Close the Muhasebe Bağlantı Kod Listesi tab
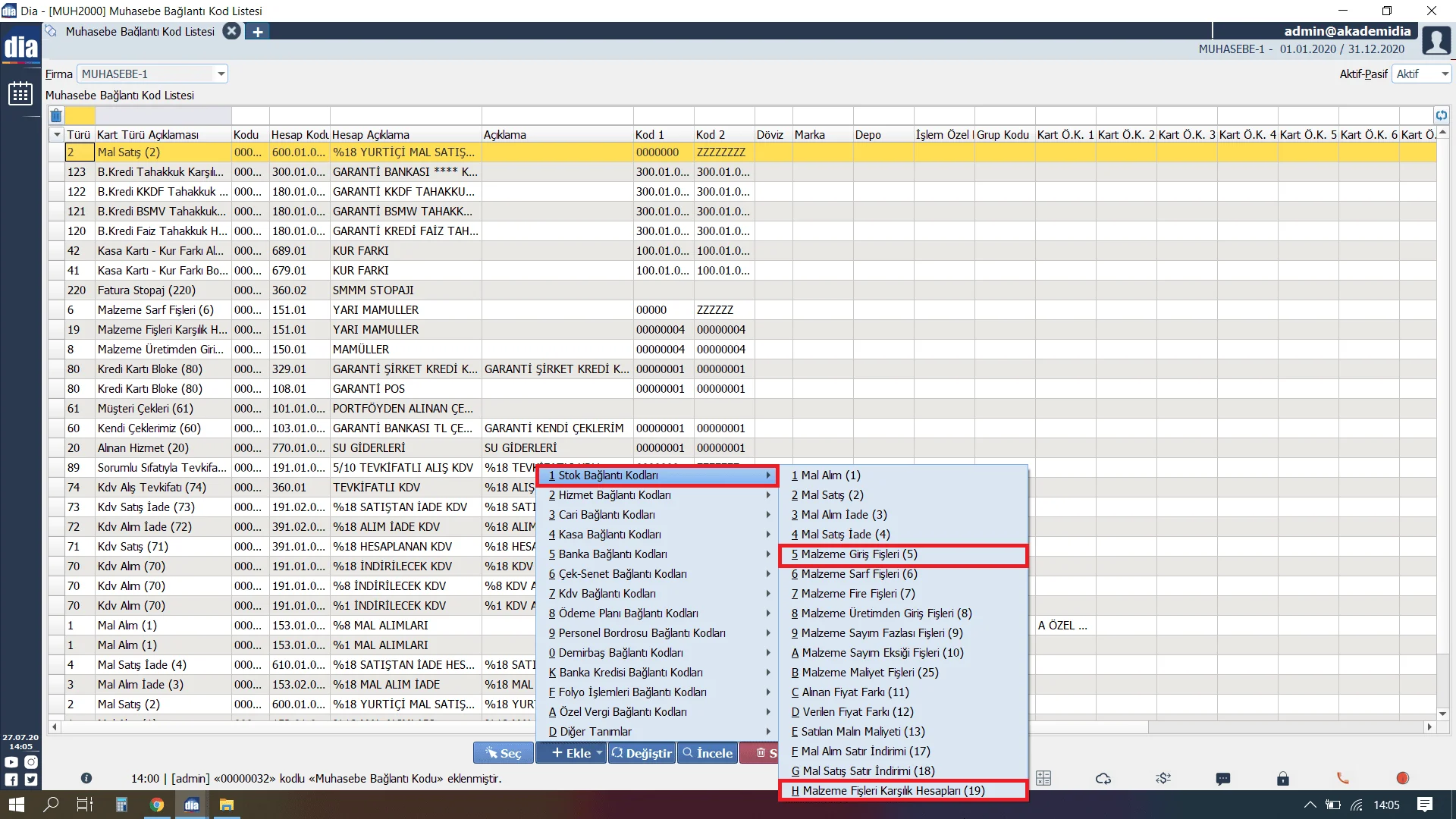Viewport: 1456px width, 819px height. pyautogui.click(x=232, y=31)
